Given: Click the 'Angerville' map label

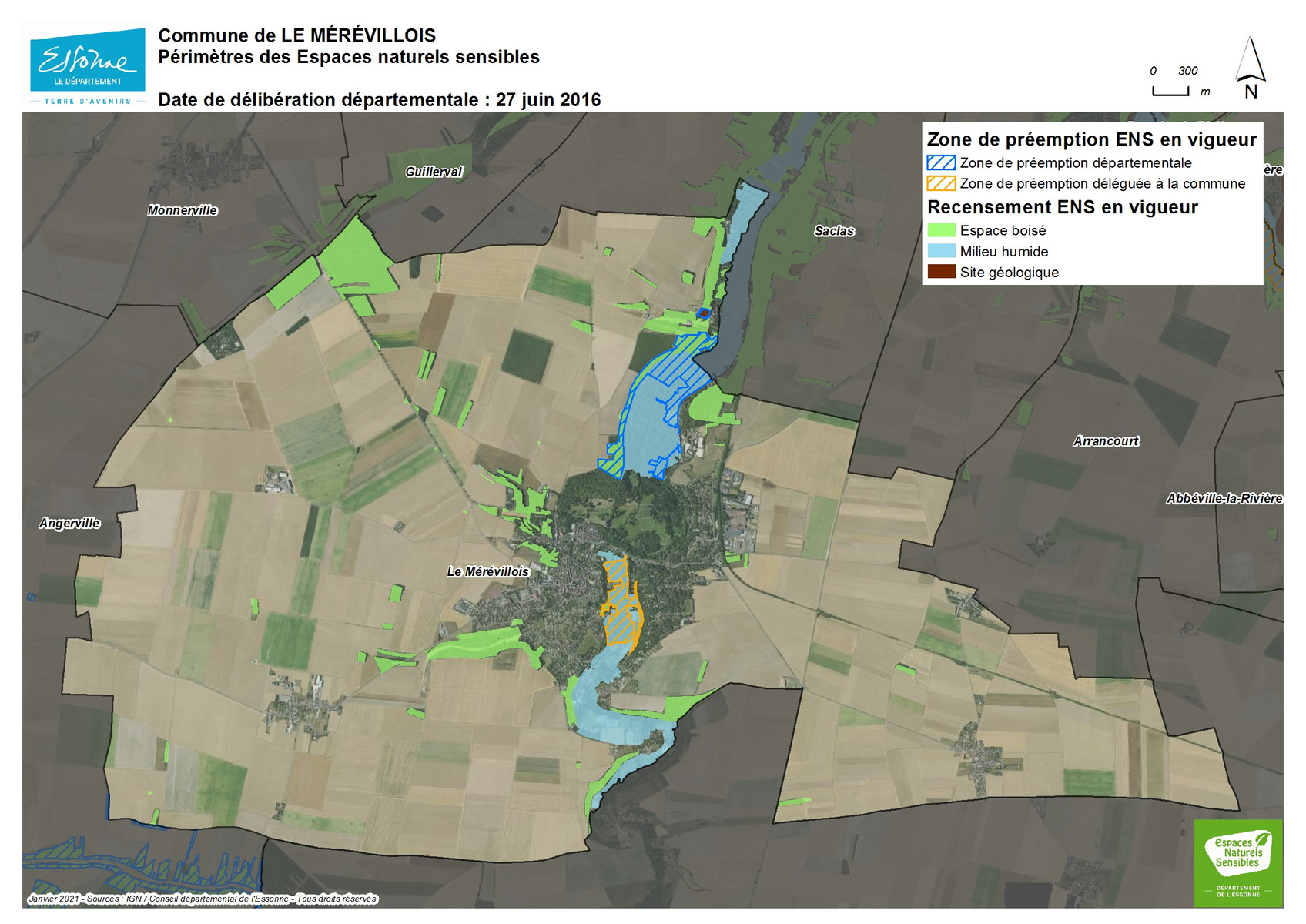Looking at the screenshot, I should (x=70, y=524).
